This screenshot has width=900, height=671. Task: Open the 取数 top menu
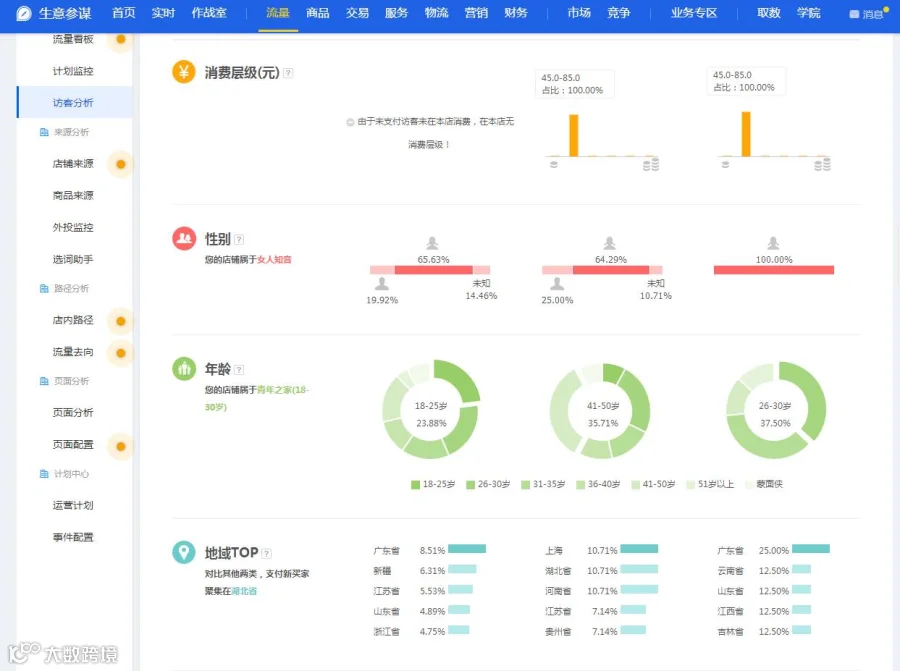point(769,13)
